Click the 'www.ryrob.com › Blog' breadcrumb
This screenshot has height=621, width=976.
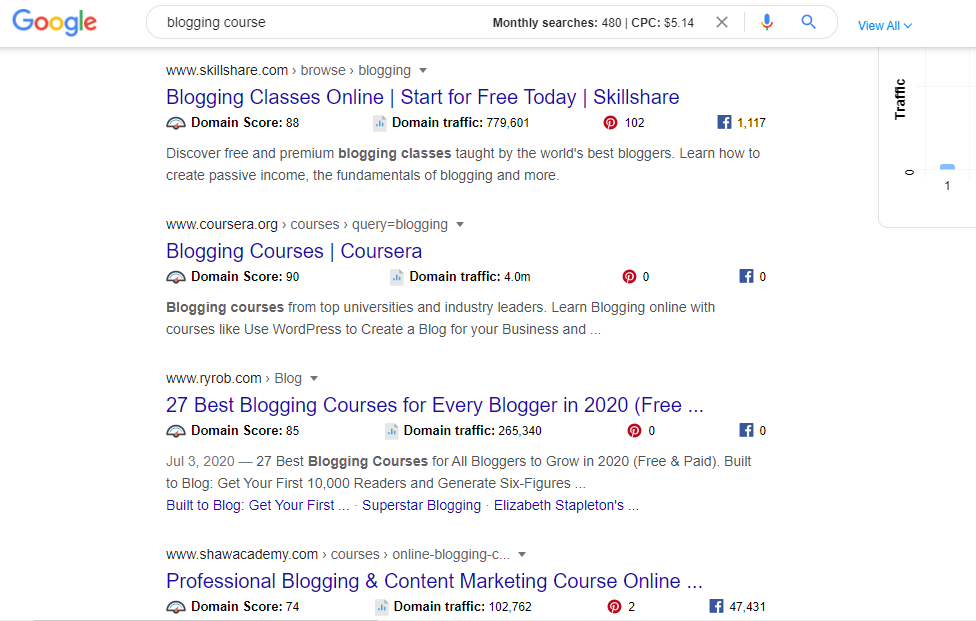coord(234,378)
